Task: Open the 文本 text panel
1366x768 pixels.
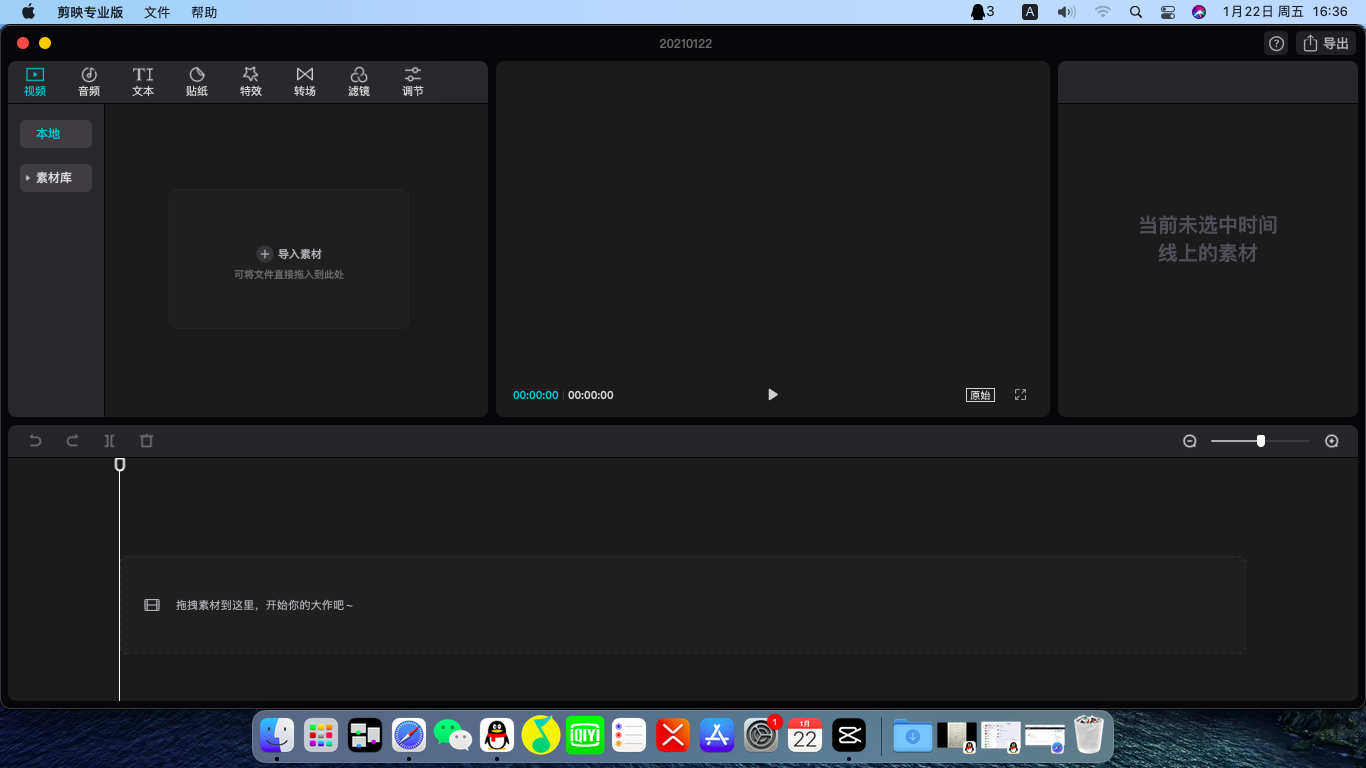Action: pyautogui.click(x=143, y=81)
